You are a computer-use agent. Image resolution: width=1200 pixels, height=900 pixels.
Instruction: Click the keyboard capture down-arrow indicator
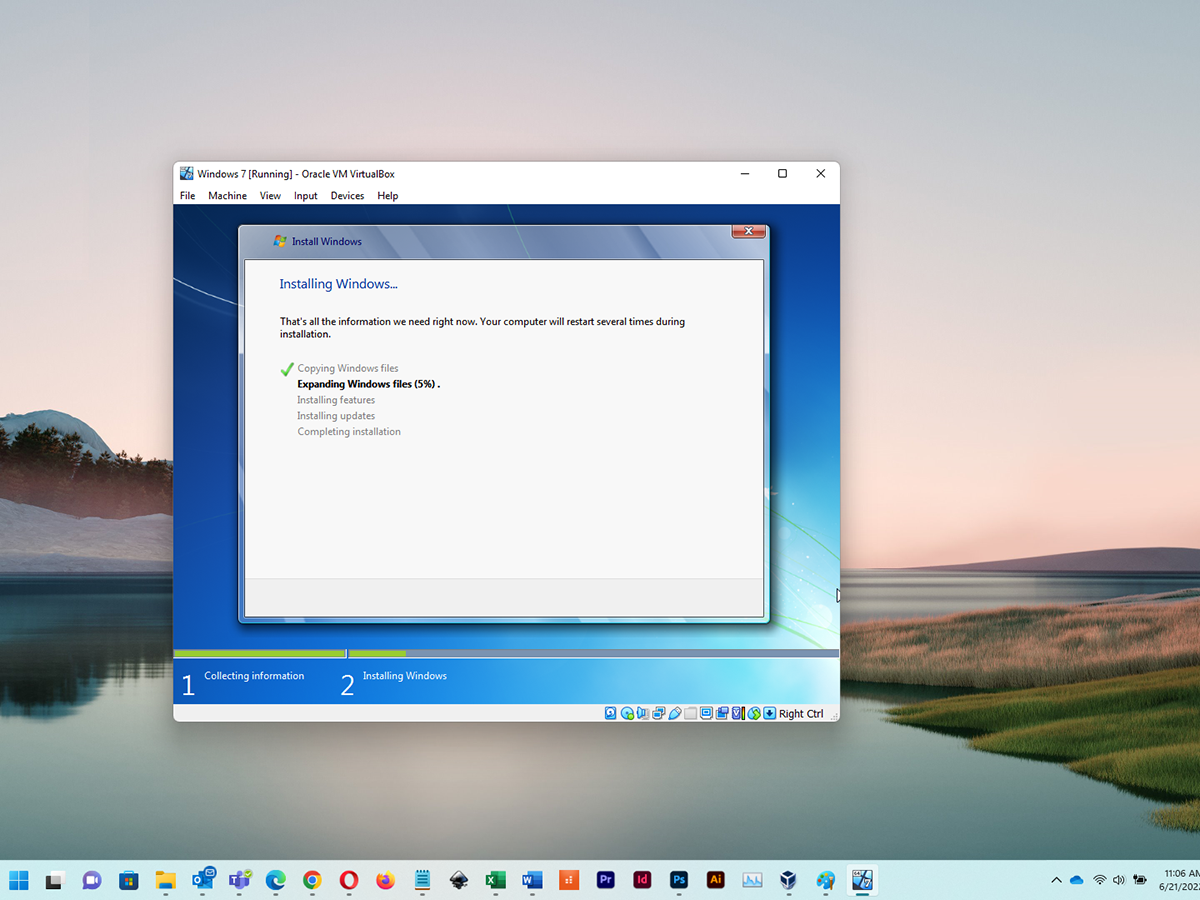coord(769,713)
